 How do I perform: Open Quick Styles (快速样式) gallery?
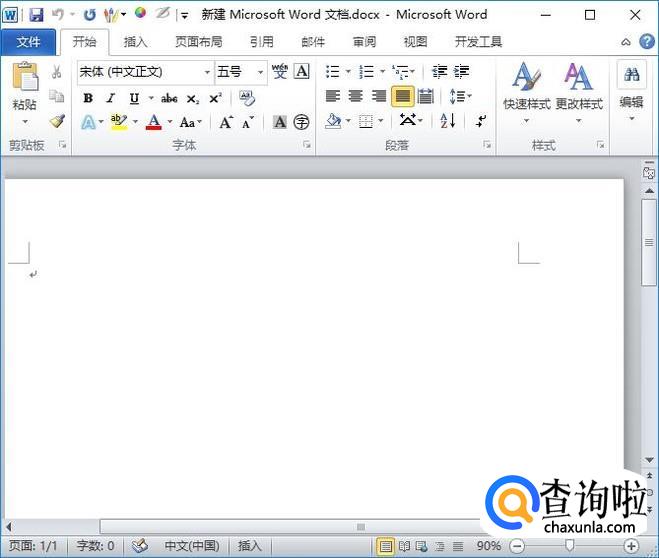(527, 93)
